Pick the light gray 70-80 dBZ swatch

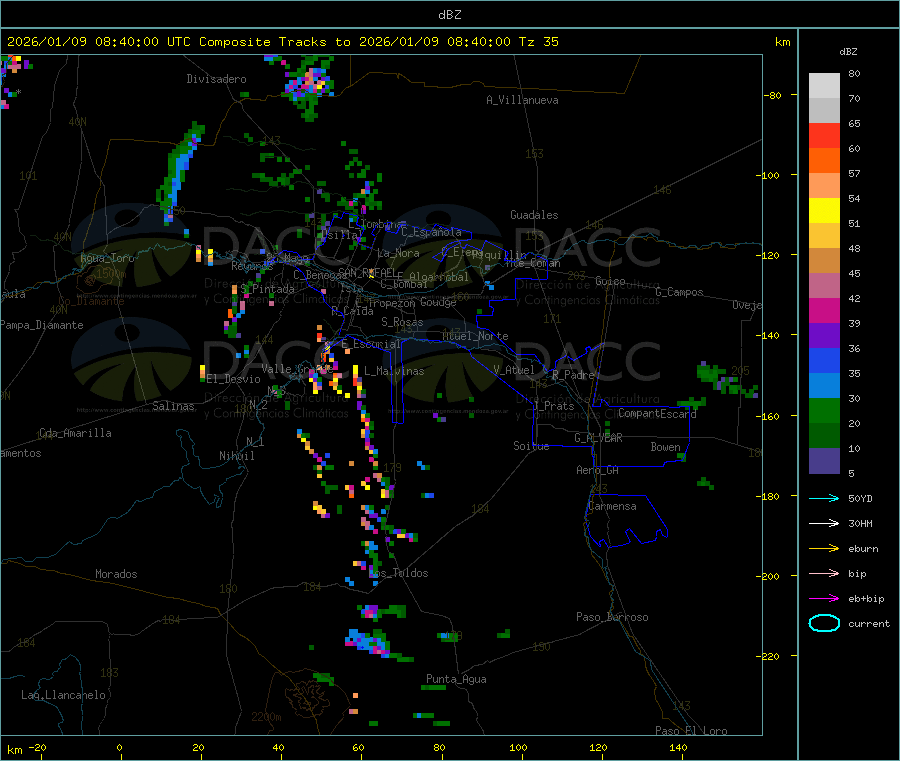click(x=824, y=86)
